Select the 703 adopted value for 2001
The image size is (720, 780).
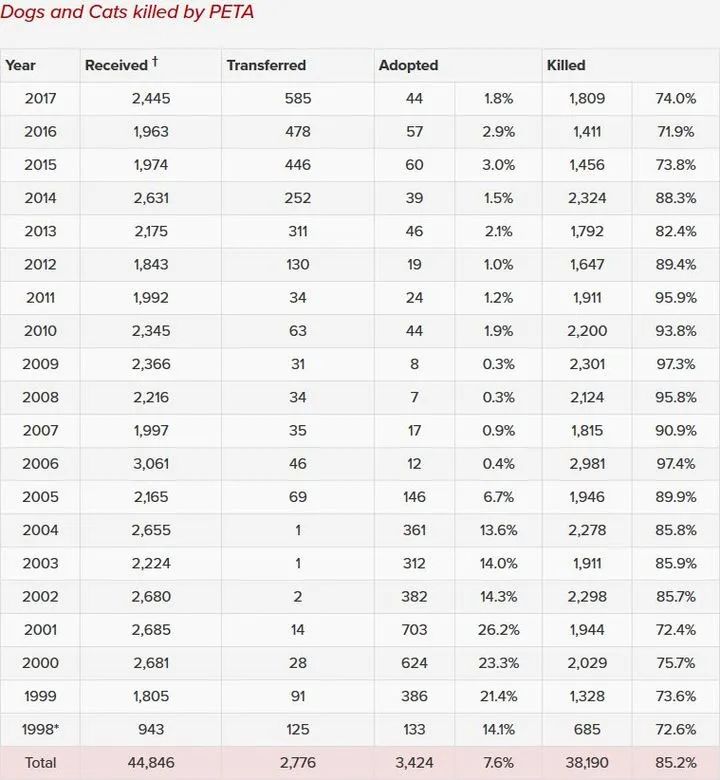(x=413, y=629)
